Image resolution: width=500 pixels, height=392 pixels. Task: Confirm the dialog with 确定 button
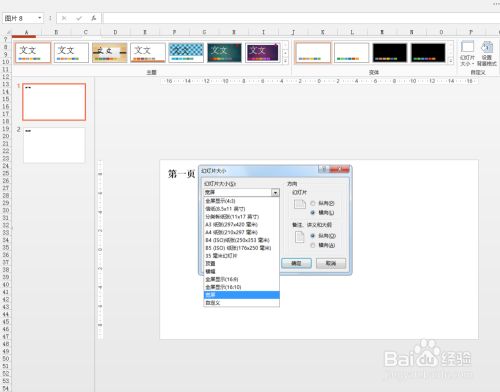[x=296, y=263]
